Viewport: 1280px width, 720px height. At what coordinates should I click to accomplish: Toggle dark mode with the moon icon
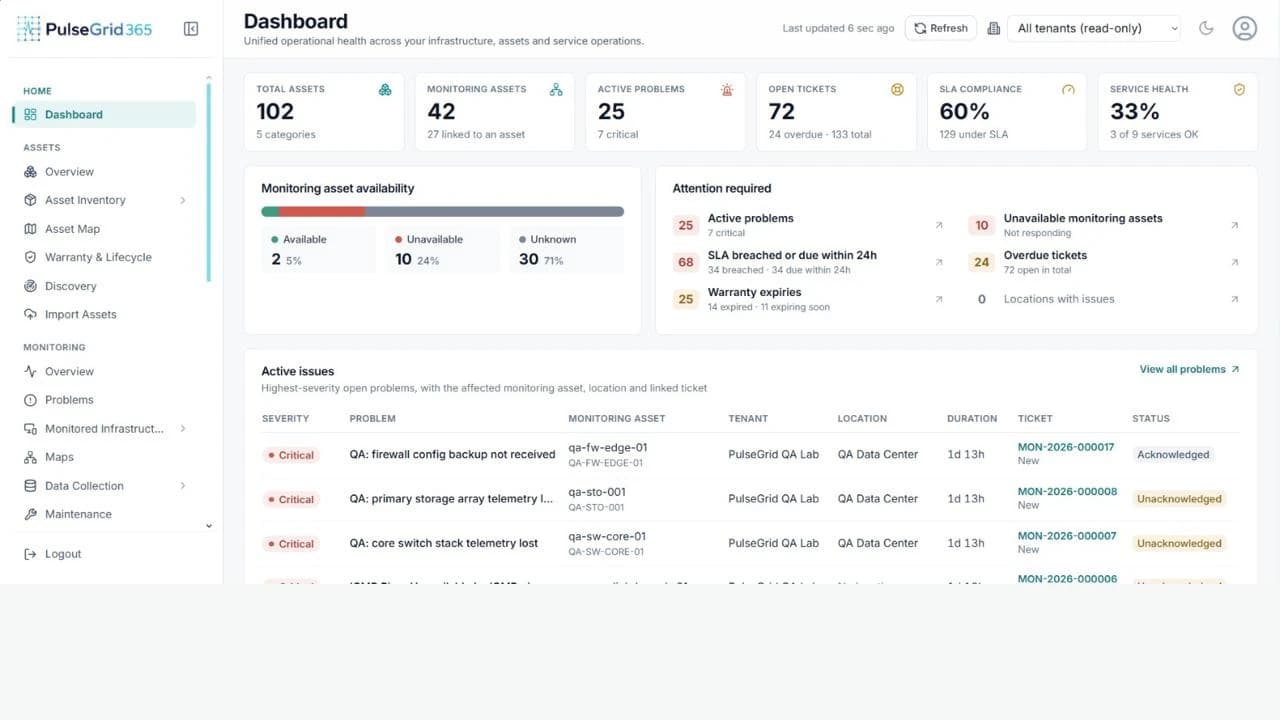coord(1206,28)
